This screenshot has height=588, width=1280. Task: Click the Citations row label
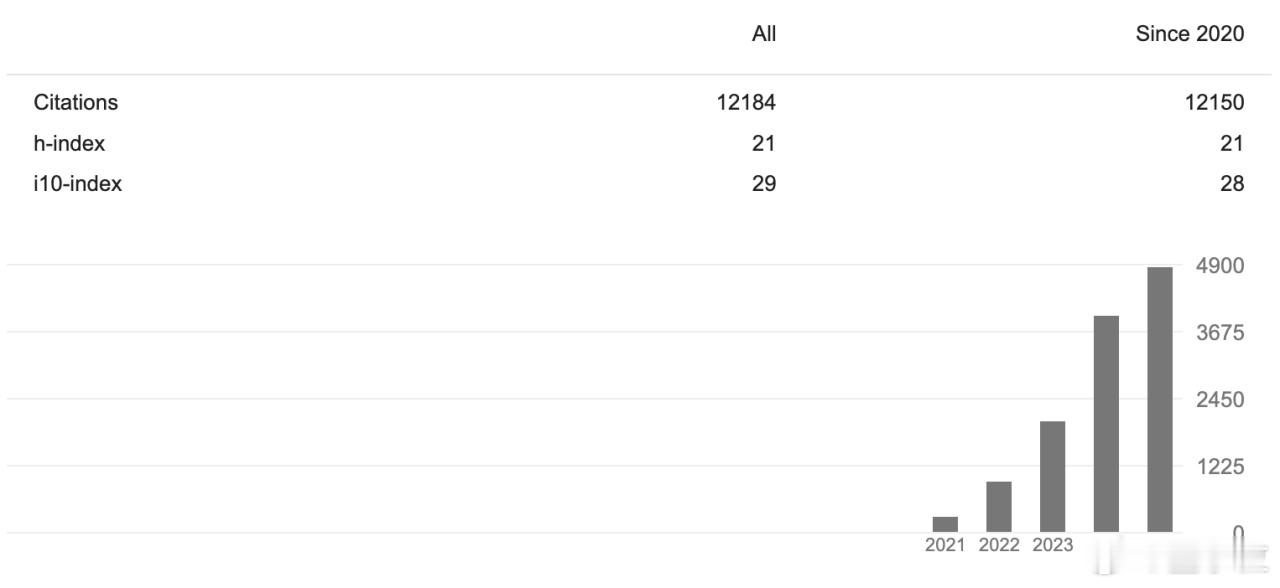click(x=76, y=102)
